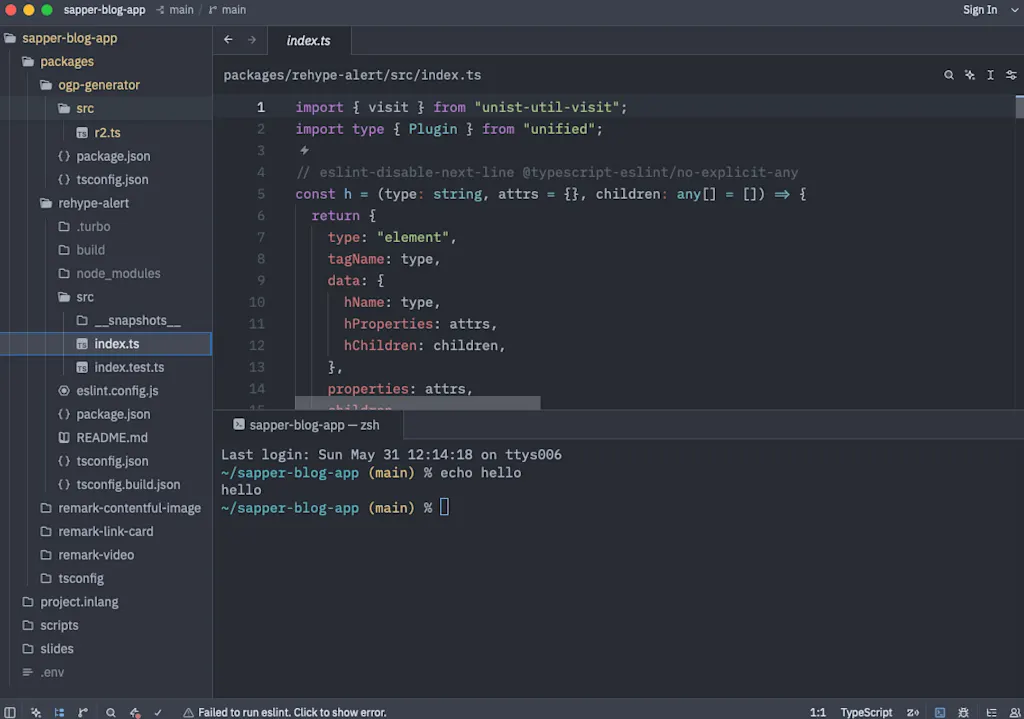Toggle selections cursor icon in editor toolbar

pyautogui.click(x=991, y=75)
